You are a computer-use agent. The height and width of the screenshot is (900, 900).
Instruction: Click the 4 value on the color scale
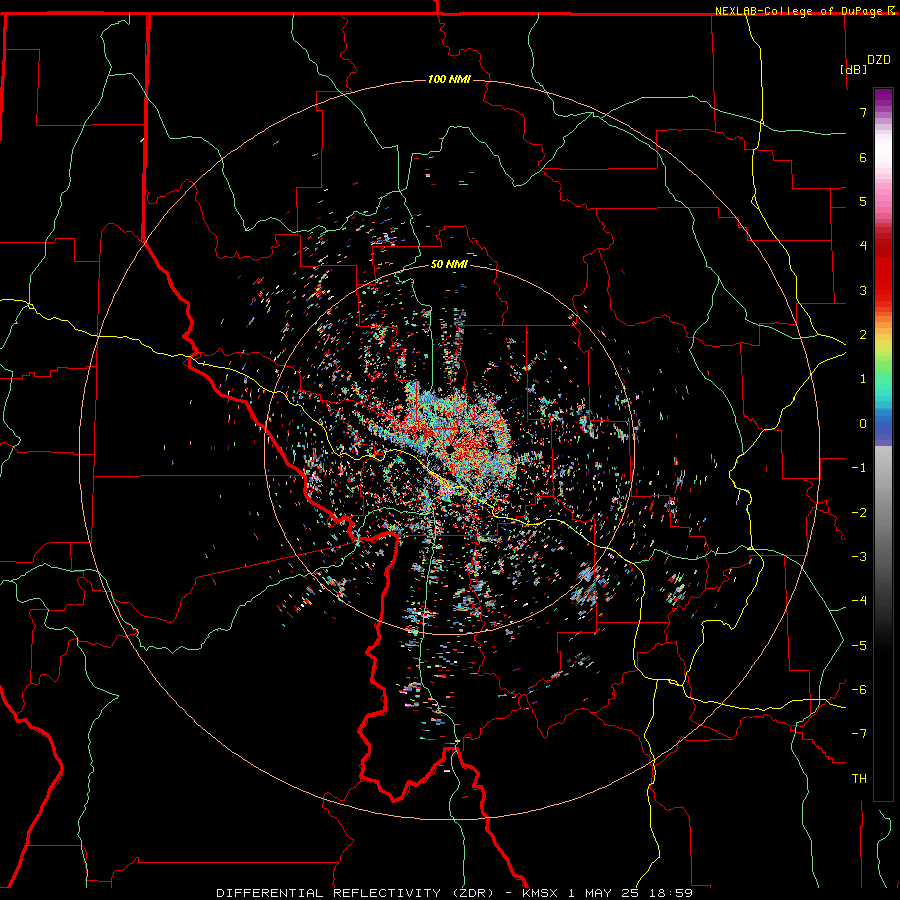pos(863,245)
